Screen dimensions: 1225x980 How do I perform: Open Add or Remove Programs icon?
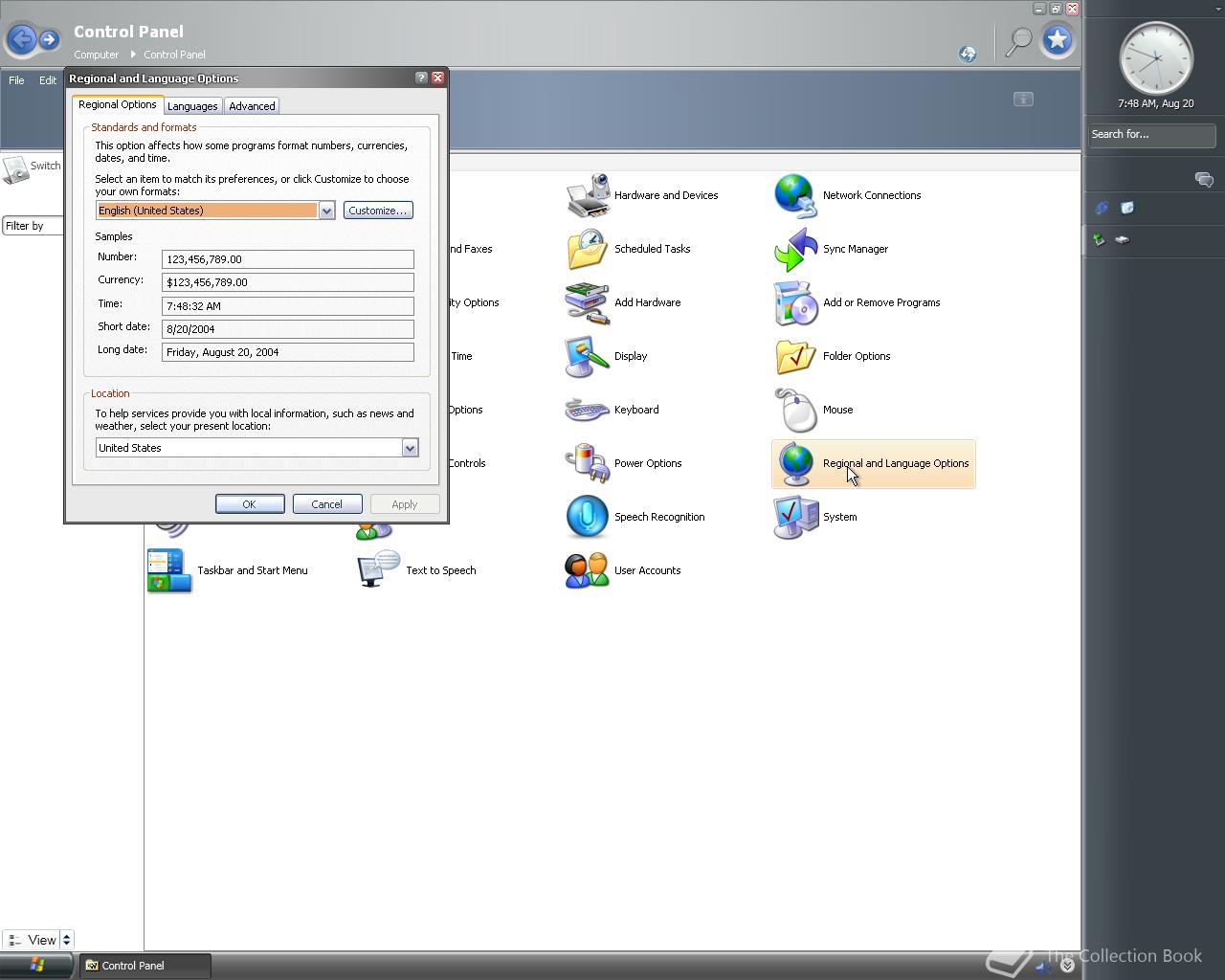coord(796,302)
